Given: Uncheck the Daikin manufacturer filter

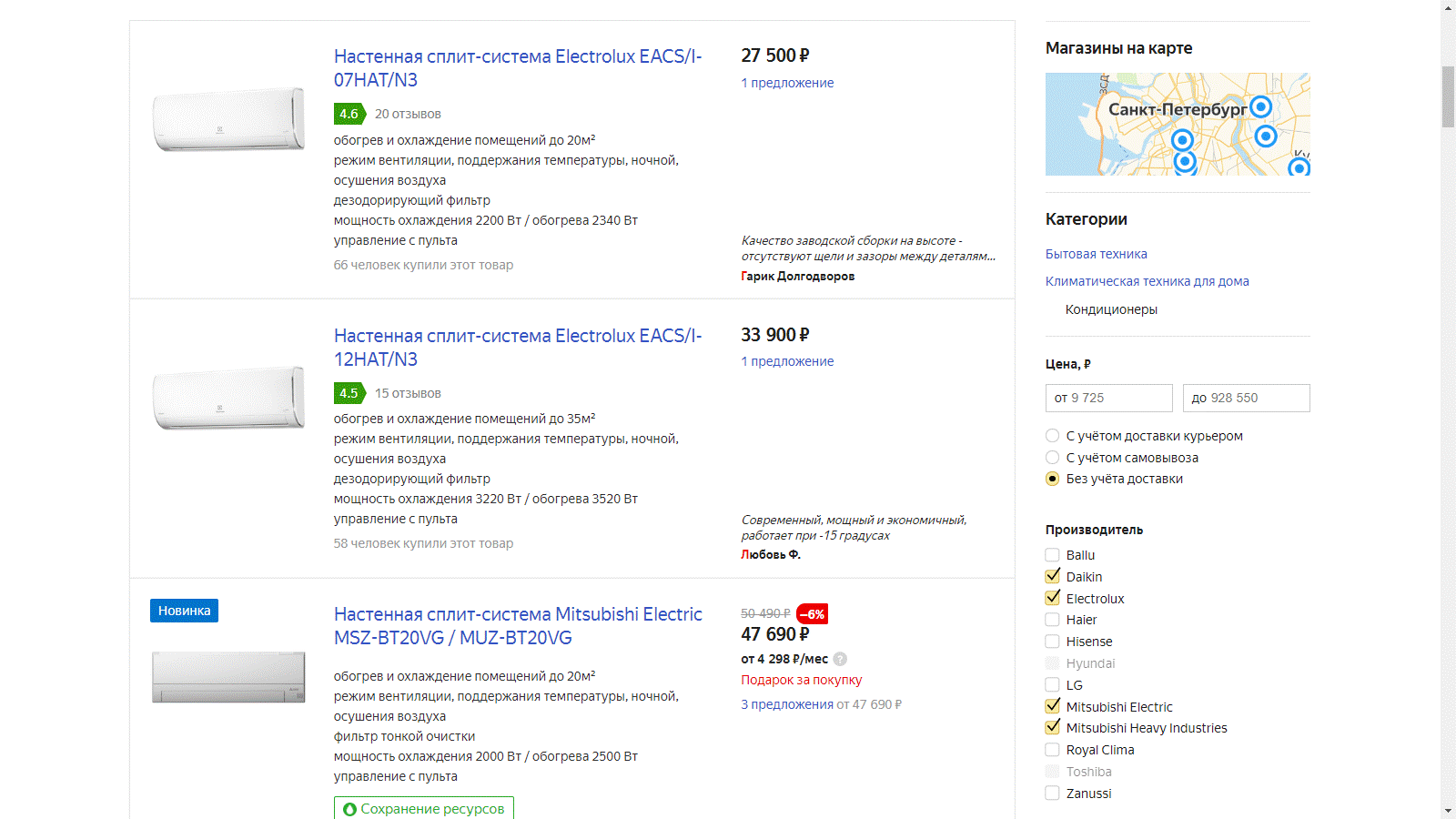Looking at the screenshot, I should coord(1053,577).
